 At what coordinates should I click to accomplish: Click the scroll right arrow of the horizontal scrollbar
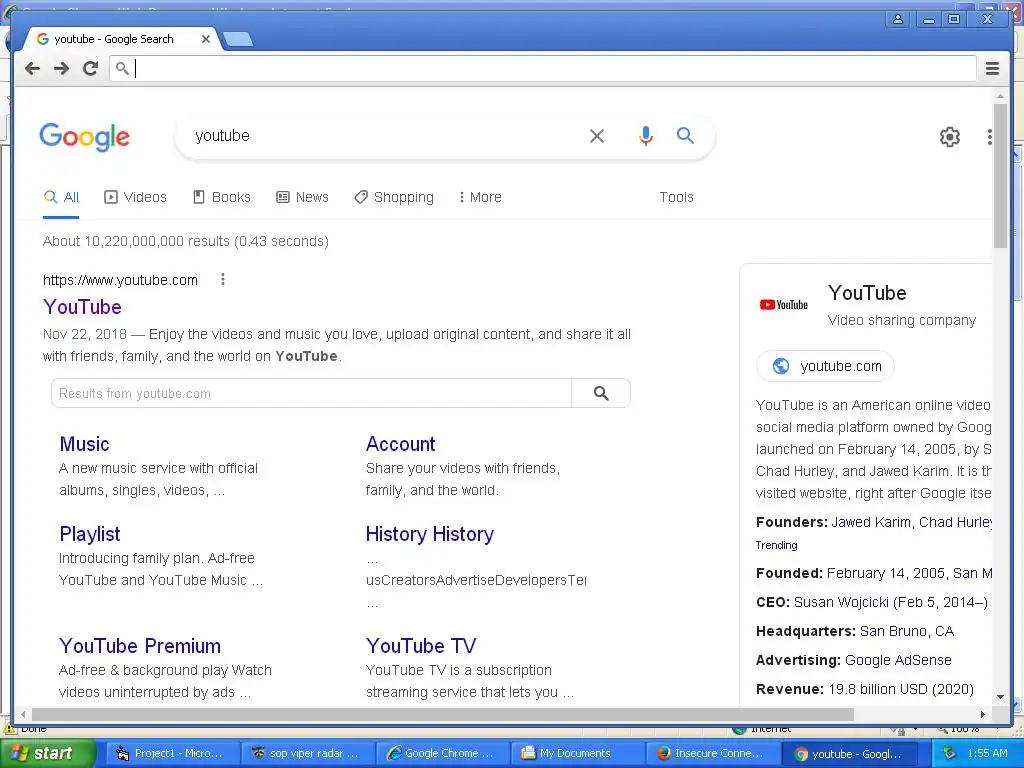[x=983, y=714]
